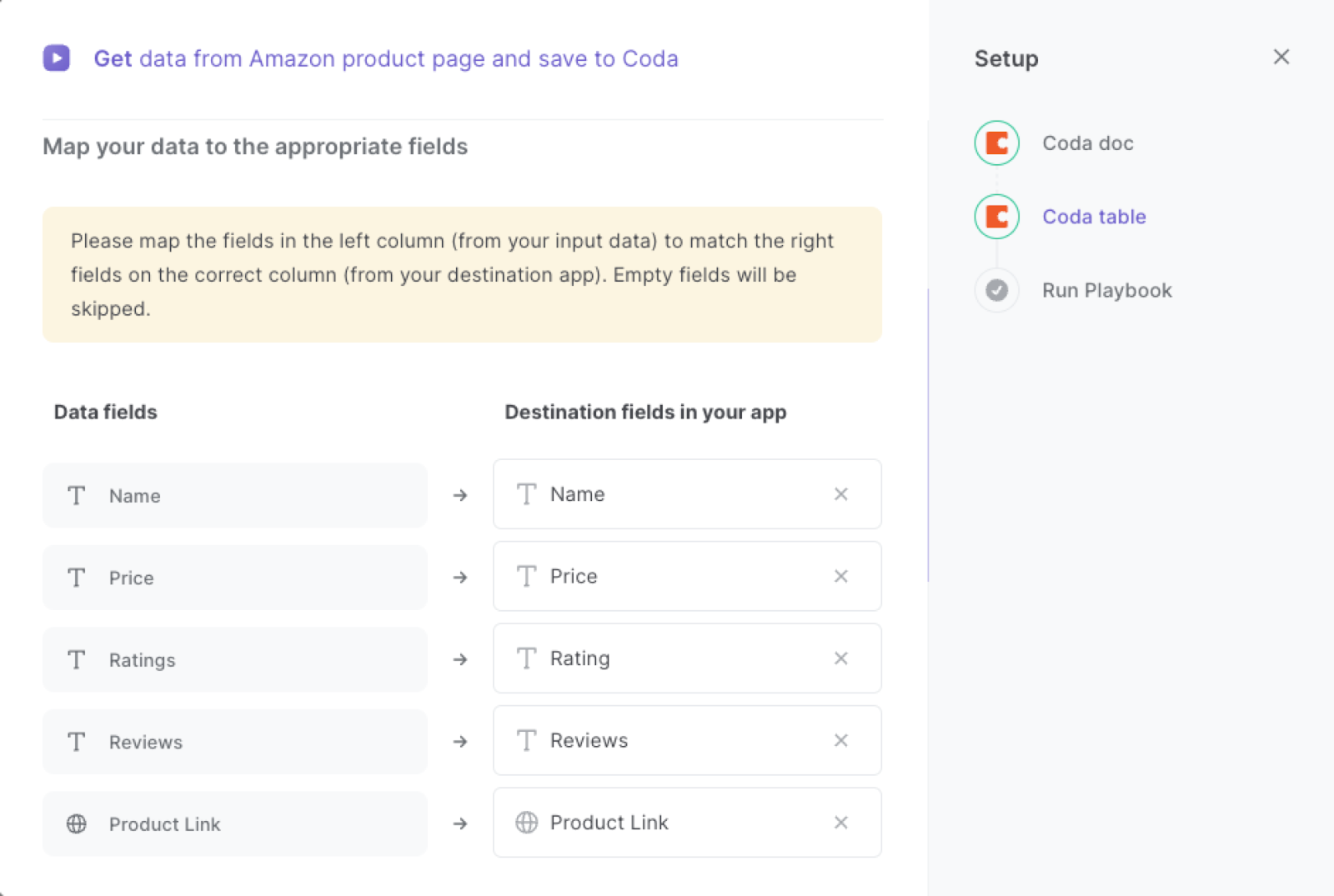Clear the Name destination mapping
This screenshot has width=1334, height=896.
pyautogui.click(x=841, y=494)
